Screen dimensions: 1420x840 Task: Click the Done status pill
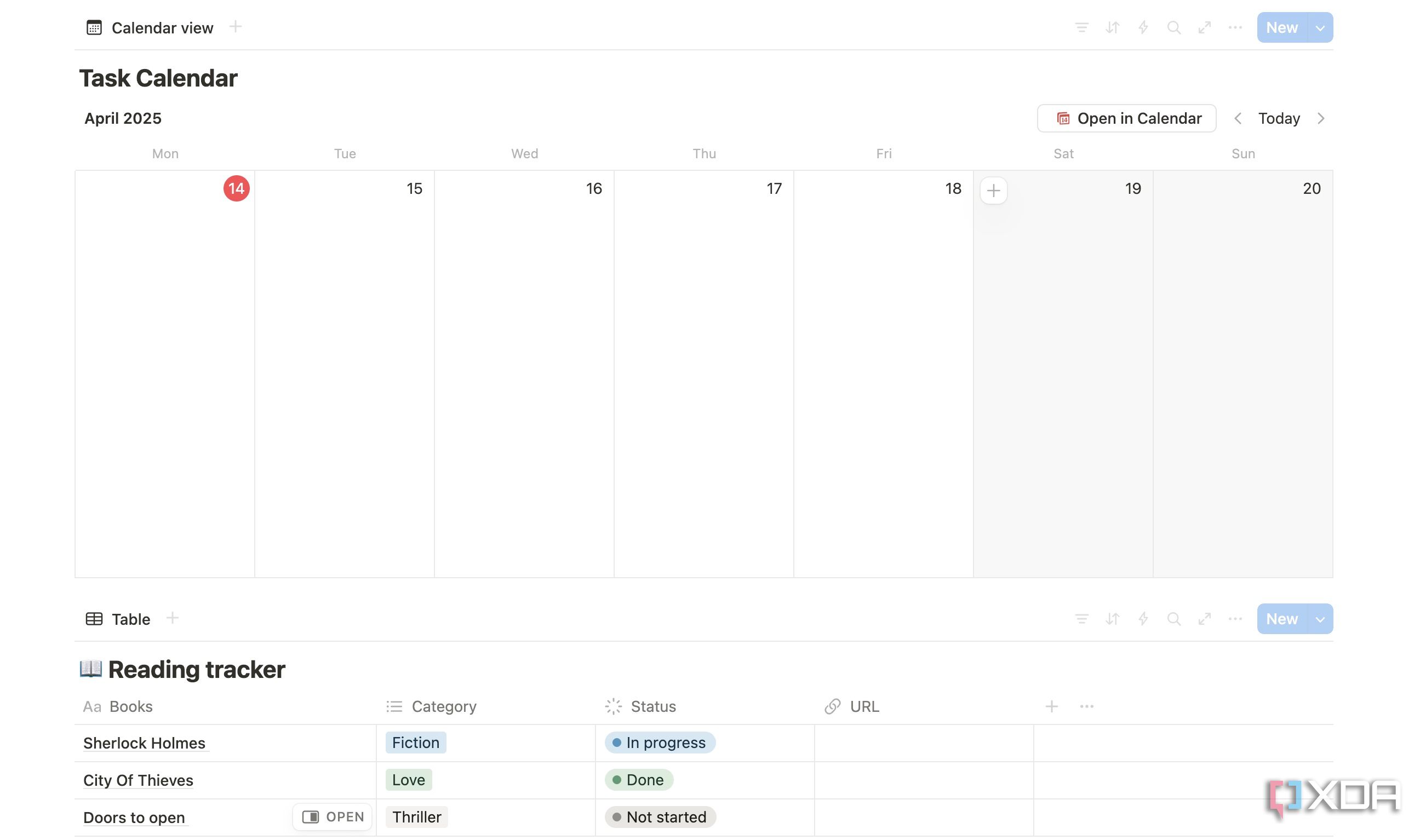pos(639,780)
